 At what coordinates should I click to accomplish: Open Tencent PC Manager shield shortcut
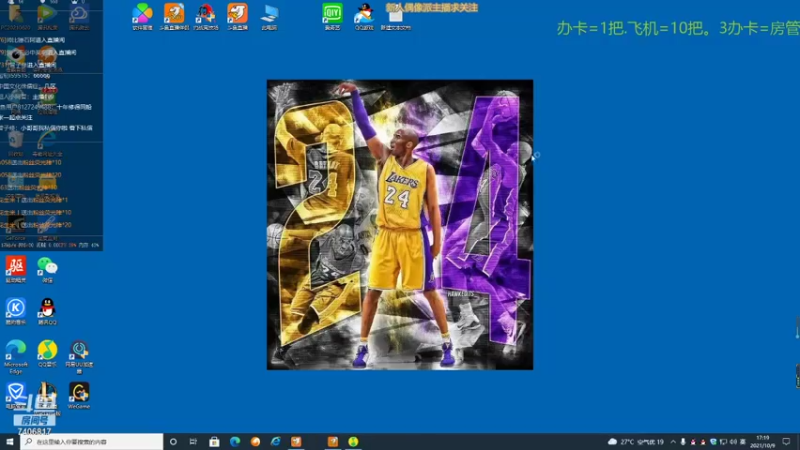coord(16,395)
